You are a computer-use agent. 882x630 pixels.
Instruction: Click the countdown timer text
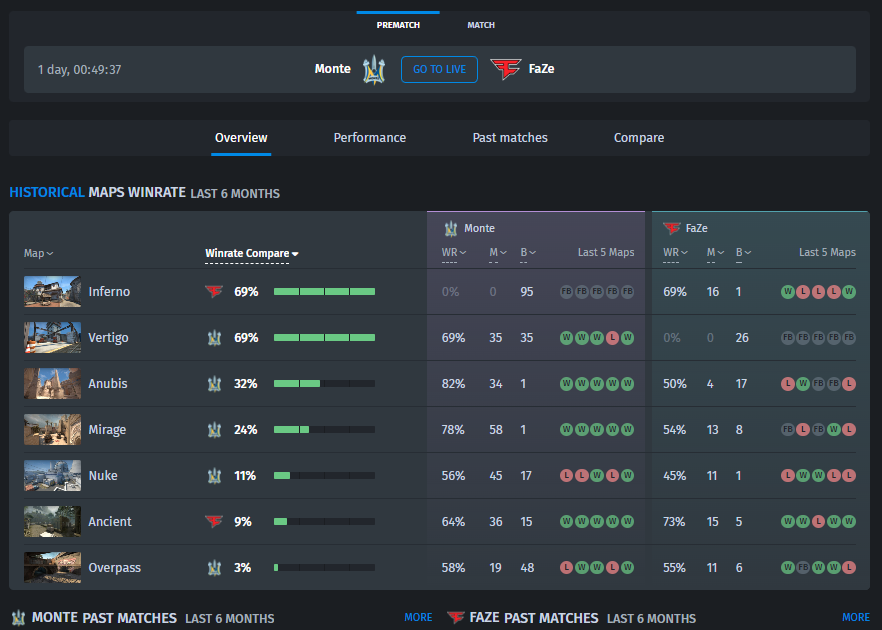tap(79, 70)
